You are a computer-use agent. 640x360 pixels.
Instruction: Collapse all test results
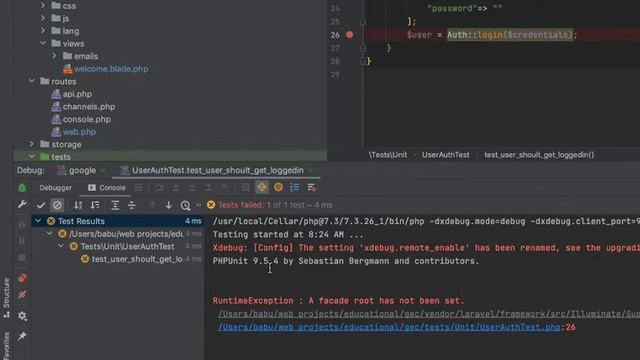[131, 205]
